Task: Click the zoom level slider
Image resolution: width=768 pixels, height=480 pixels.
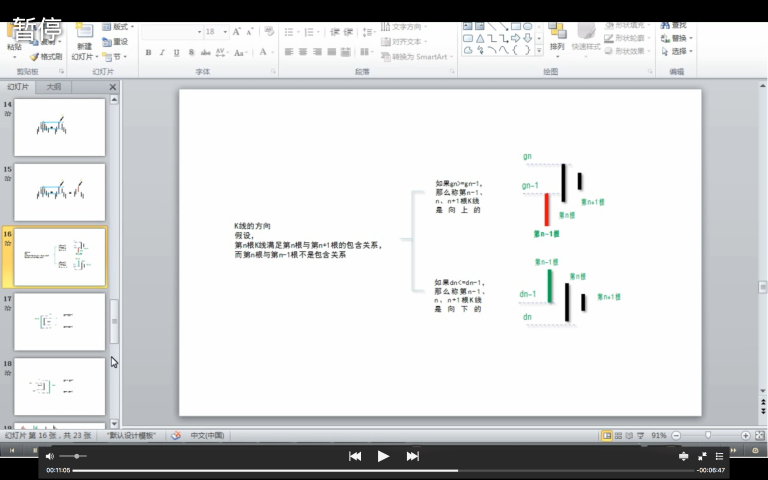Action: pyautogui.click(x=708, y=436)
